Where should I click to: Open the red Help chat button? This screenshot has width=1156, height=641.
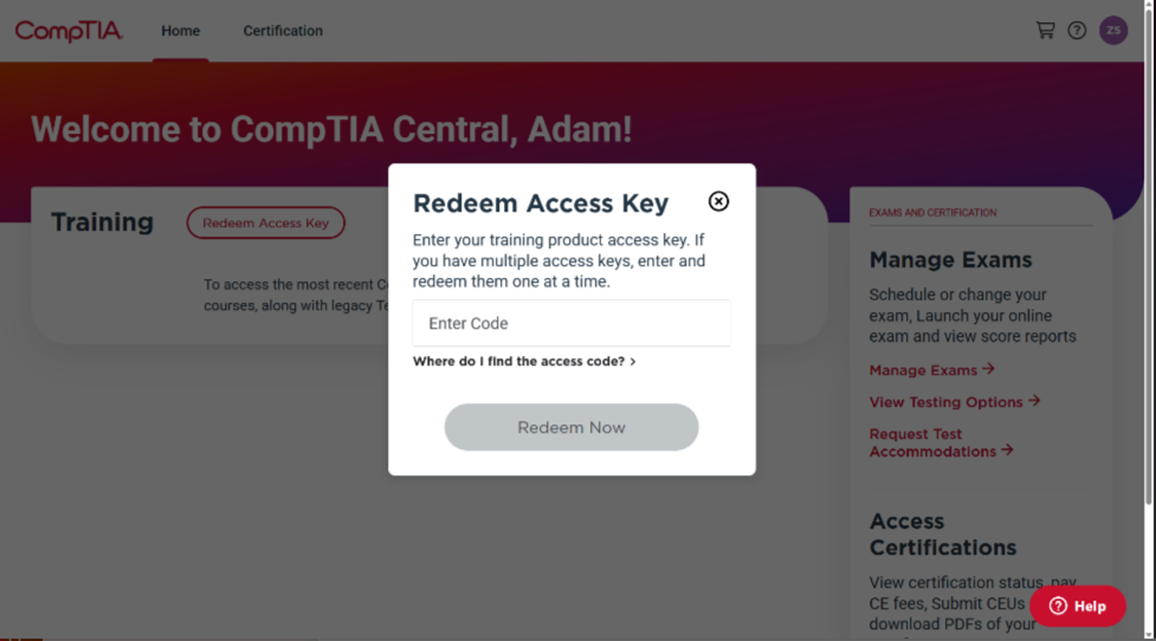point(1077,606)
